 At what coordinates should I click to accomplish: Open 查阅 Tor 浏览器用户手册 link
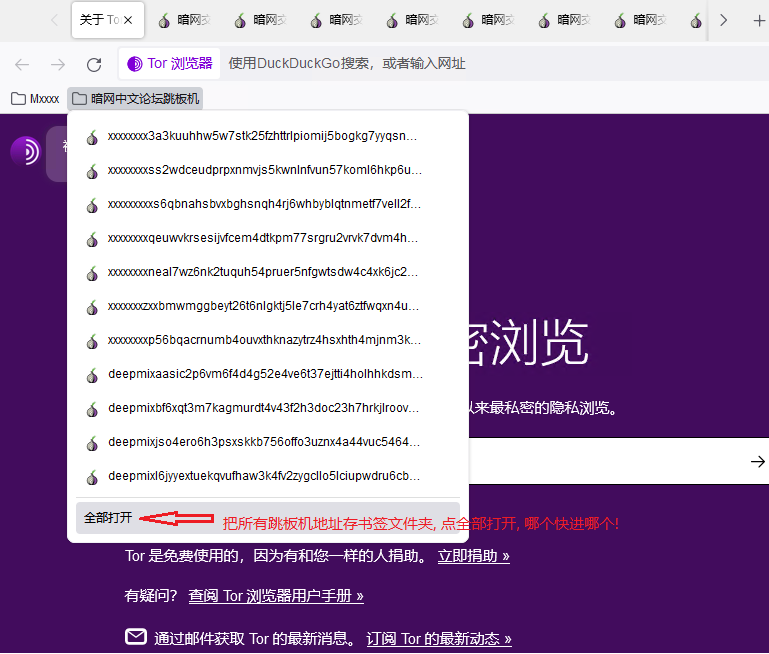[x=276, y=596]
